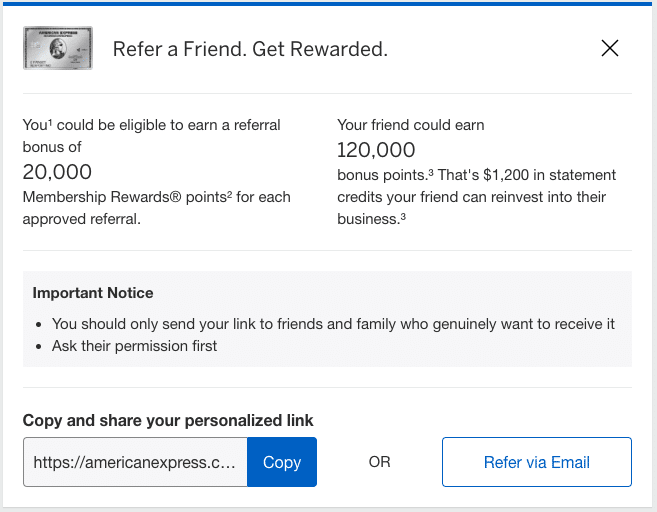Click the "Your friend could earn" text
This screenshot has height=512, width=657.
[411, 125]
